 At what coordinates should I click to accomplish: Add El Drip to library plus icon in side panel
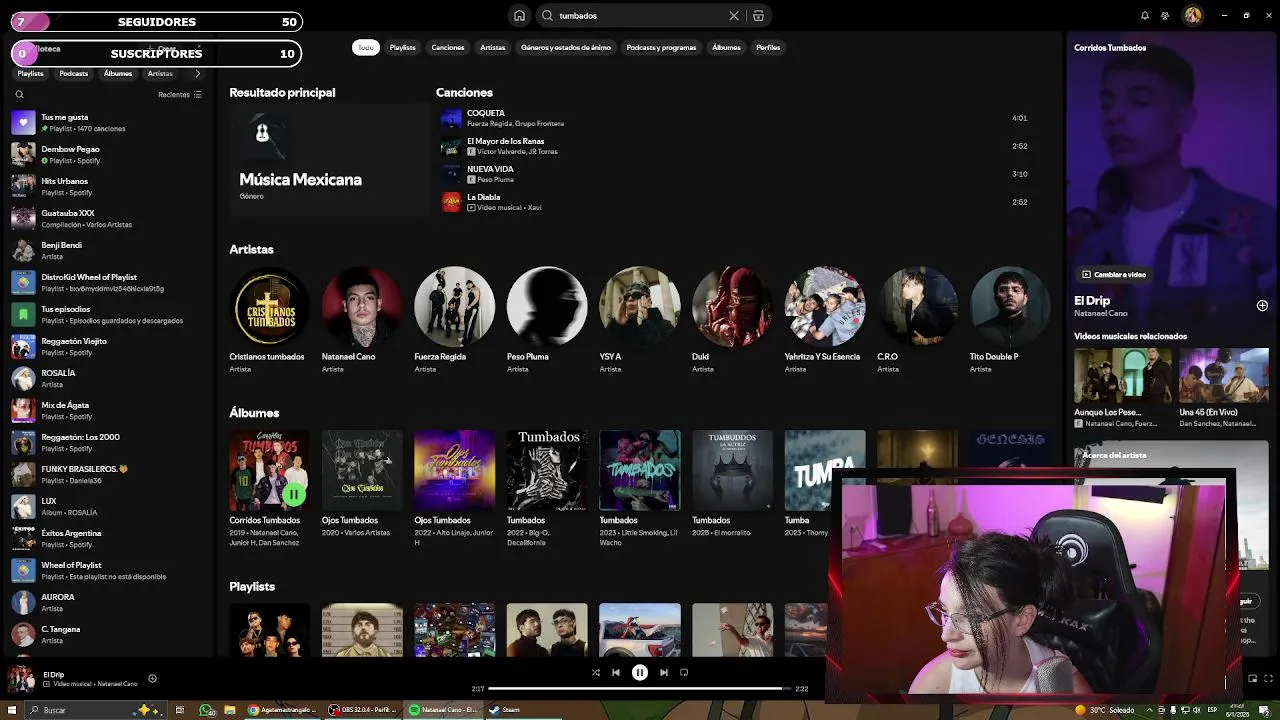[x=1262, y=305]
